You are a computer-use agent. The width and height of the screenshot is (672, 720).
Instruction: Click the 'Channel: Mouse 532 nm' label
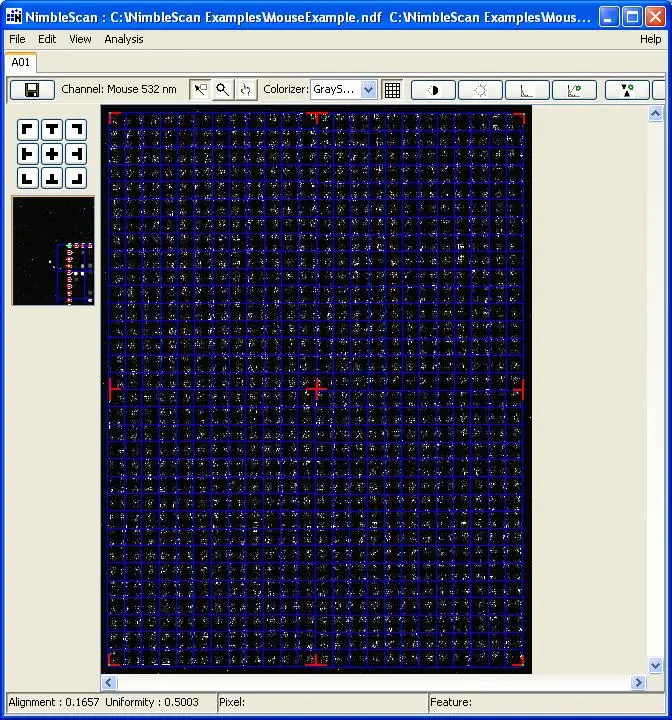point(119,89)
